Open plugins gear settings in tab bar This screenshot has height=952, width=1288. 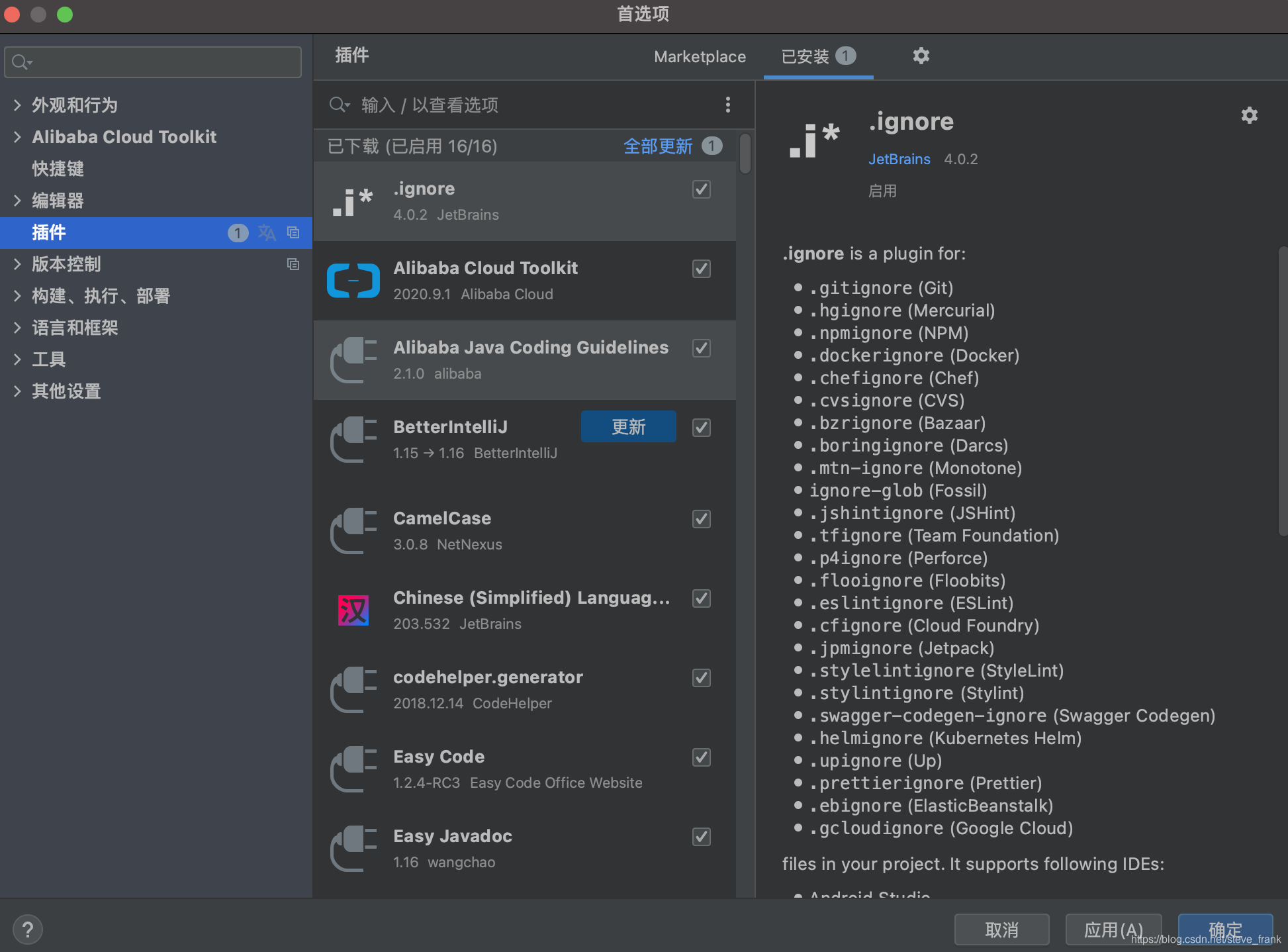tap(921, 56)
